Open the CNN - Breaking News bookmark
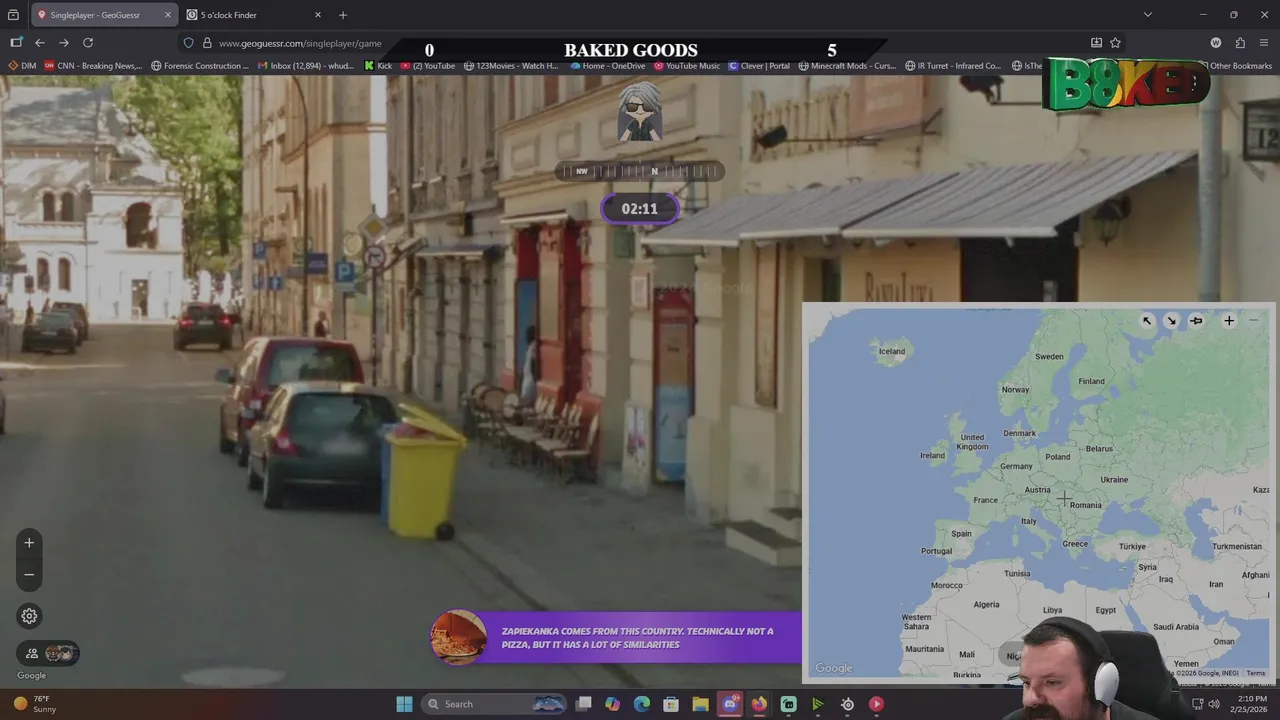 (x=93, y=66)
